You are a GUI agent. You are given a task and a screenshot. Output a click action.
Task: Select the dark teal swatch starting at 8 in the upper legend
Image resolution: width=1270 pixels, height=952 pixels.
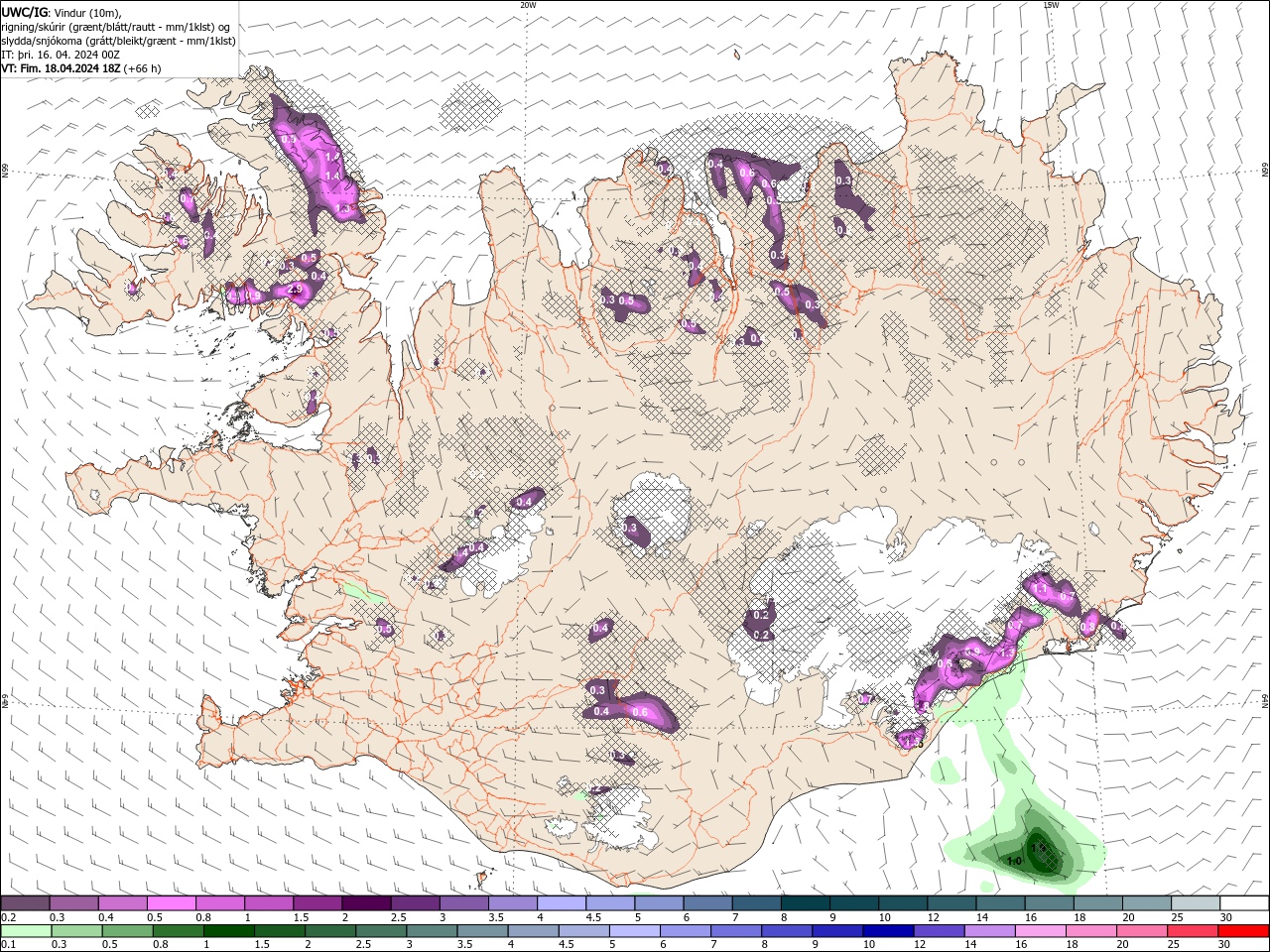pos(806,903)
